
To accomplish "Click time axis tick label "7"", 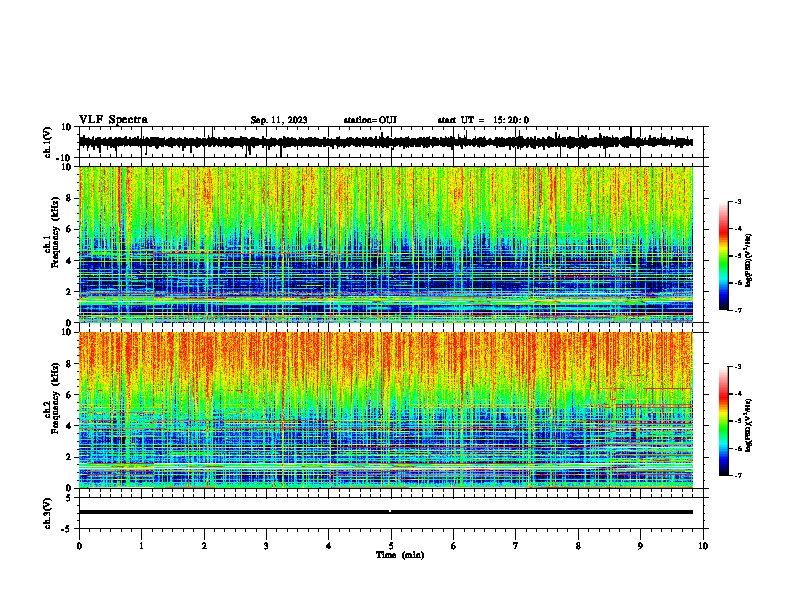I will (x=516, y=546).
